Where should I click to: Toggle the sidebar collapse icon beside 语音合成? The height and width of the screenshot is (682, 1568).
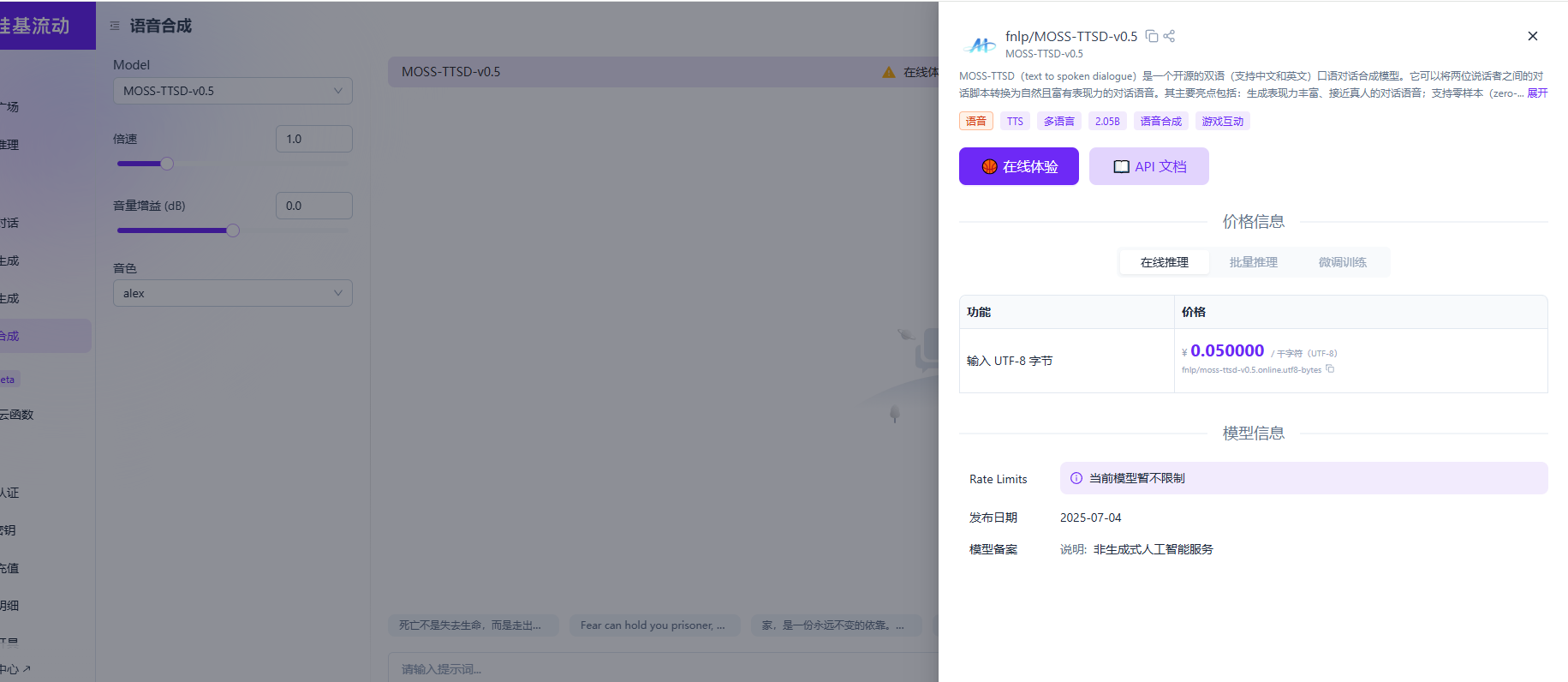pos(115,27)
